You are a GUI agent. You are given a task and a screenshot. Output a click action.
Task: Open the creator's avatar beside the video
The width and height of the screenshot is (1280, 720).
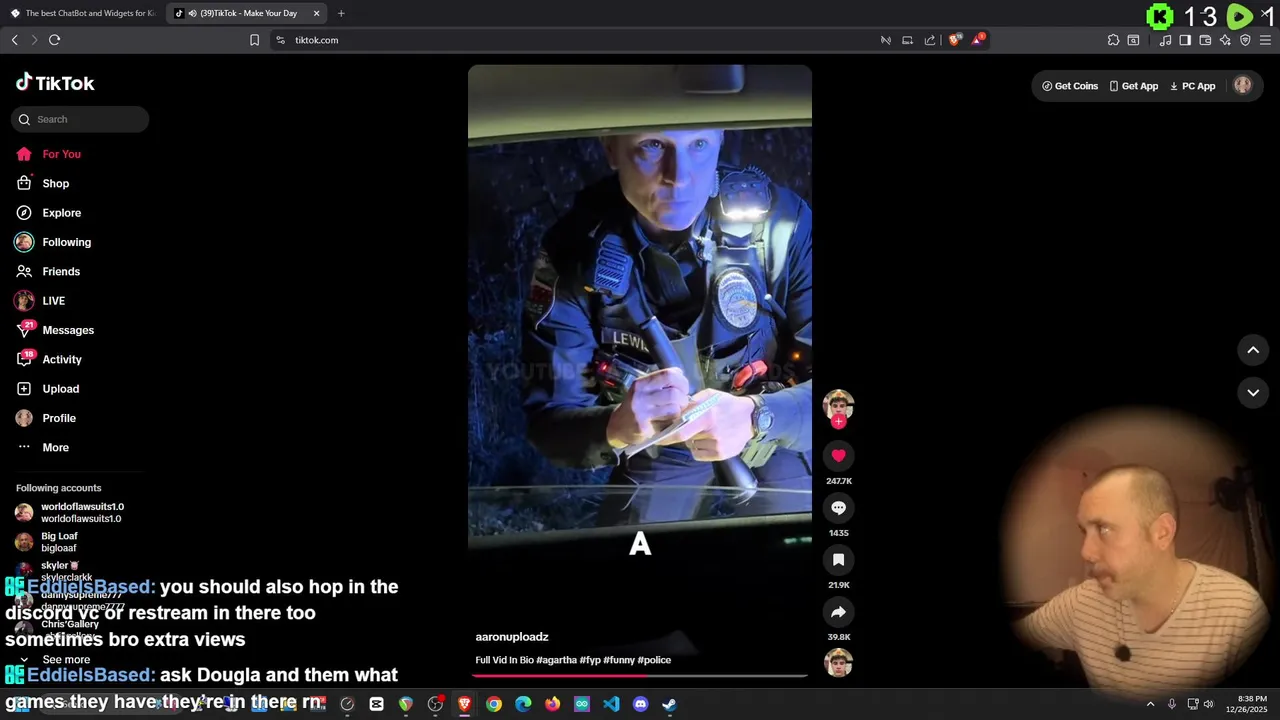[838, 404]
